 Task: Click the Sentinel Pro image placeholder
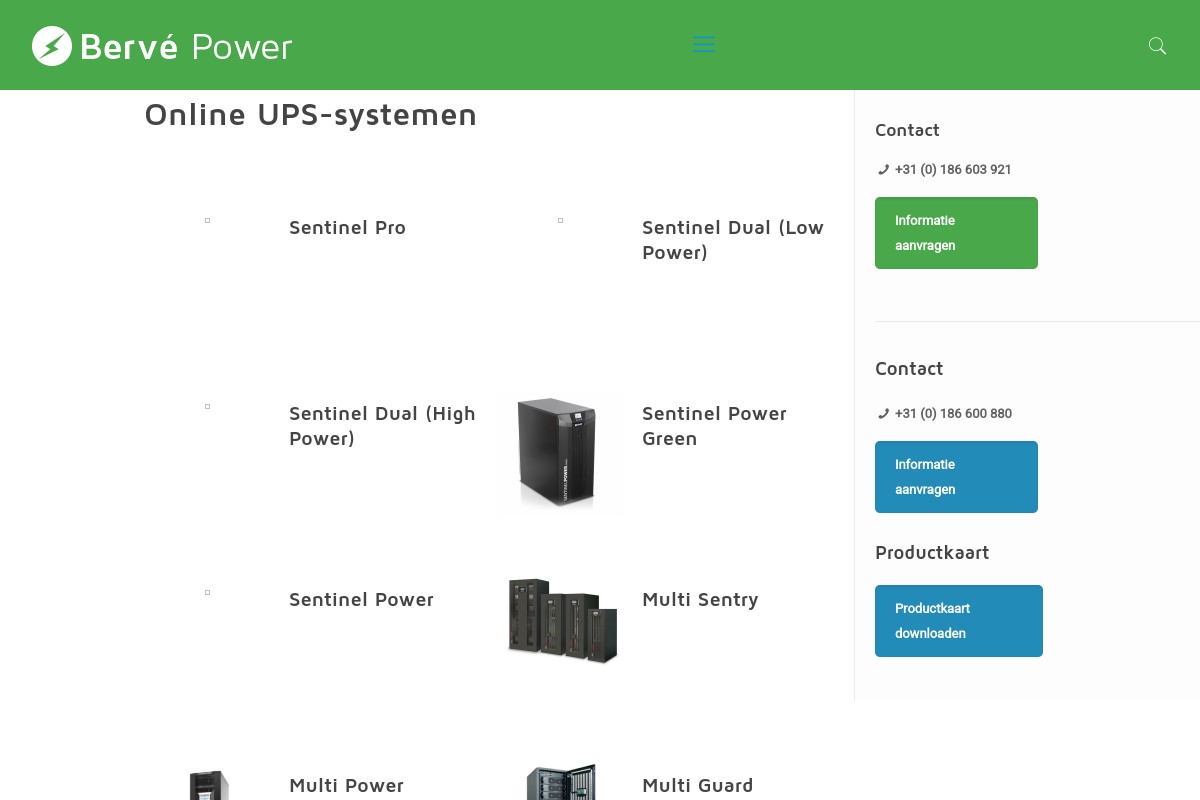(x=207, y=220)
